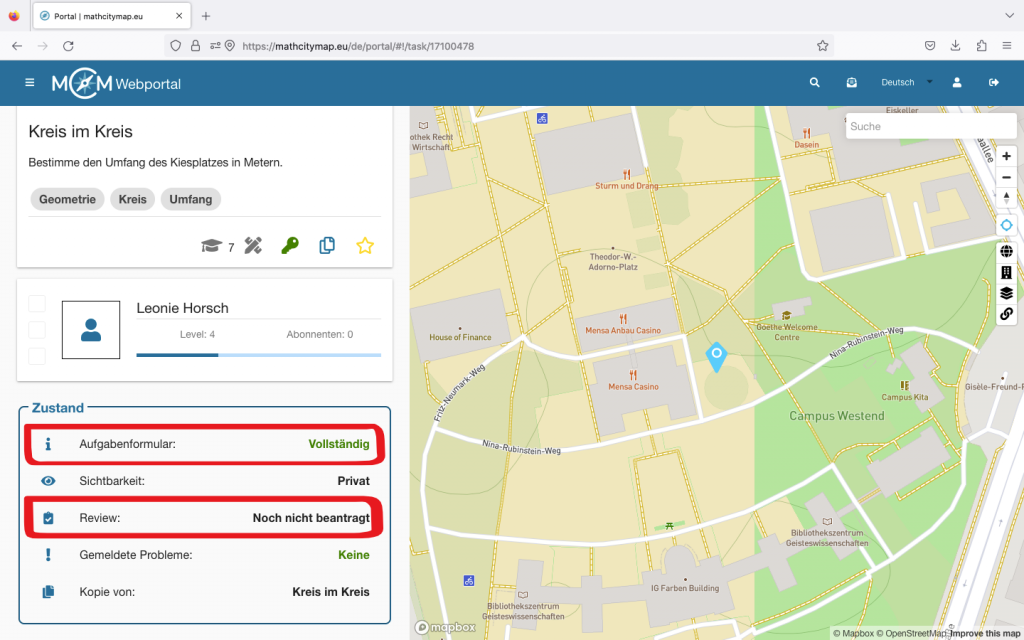Open the user account icon in header
Viewport: 1024px width, 640px height.
pos(957,83)
